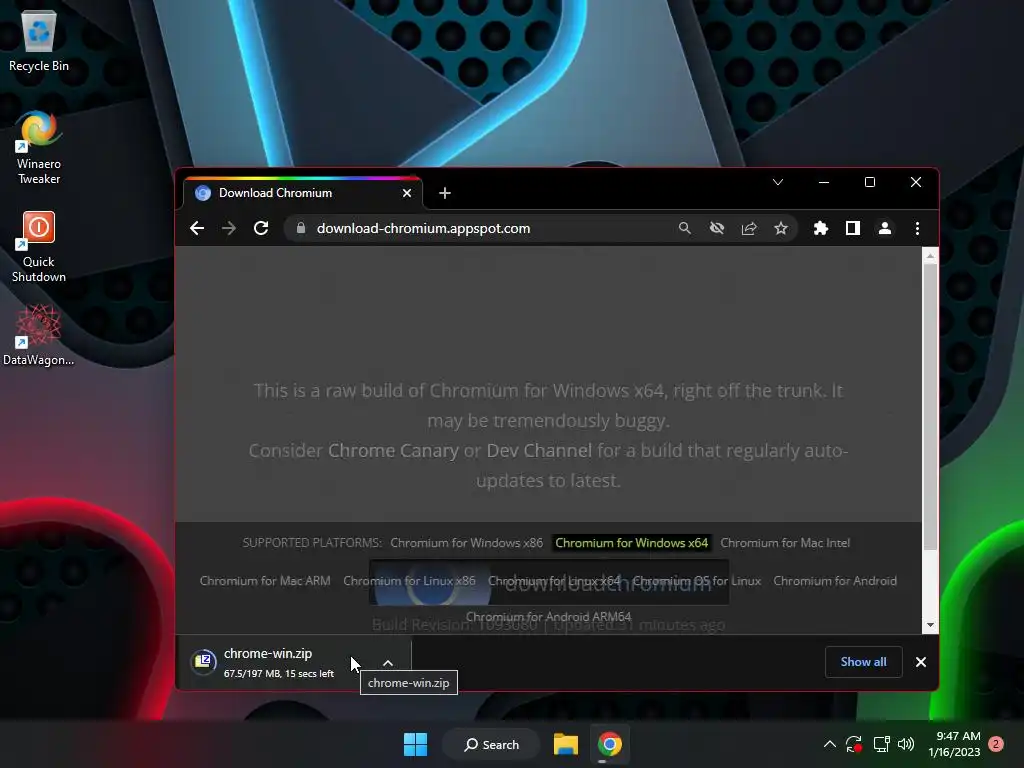Open the Extensions puzzle icon
This screenshot has height=768, width=1024.
(x=820, y=228)
